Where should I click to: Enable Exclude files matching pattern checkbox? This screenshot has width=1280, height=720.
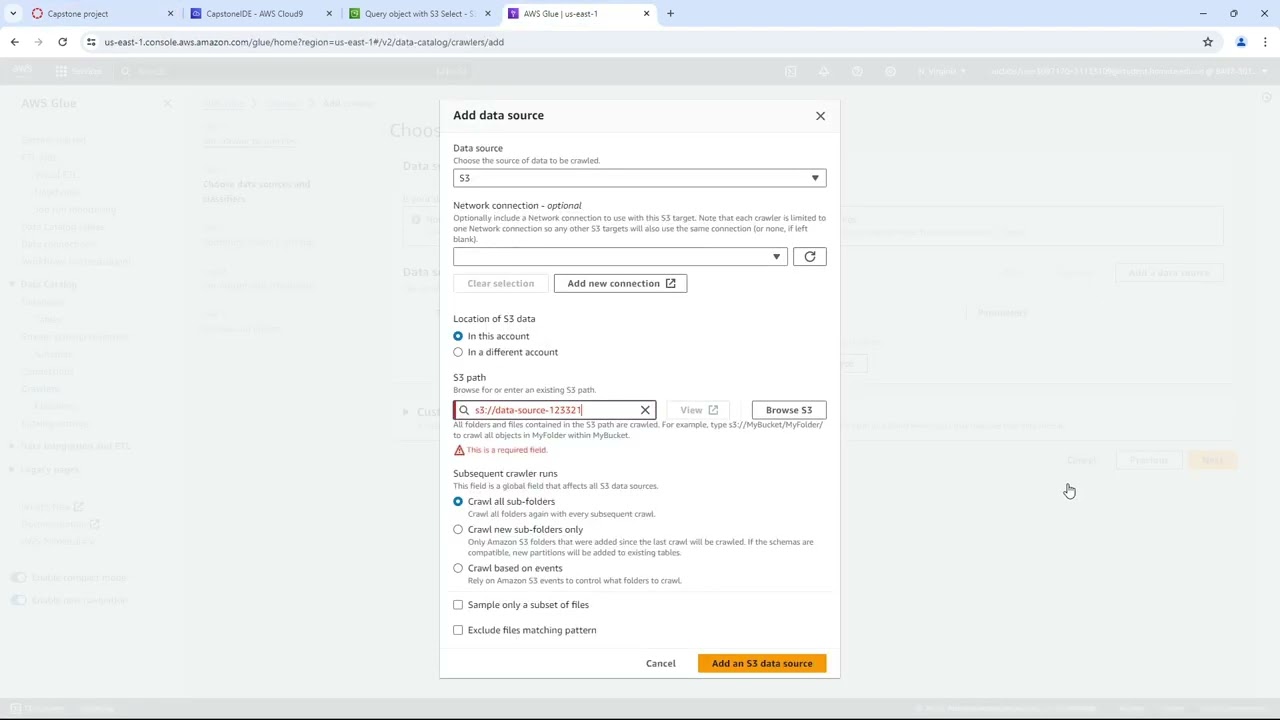458,630
